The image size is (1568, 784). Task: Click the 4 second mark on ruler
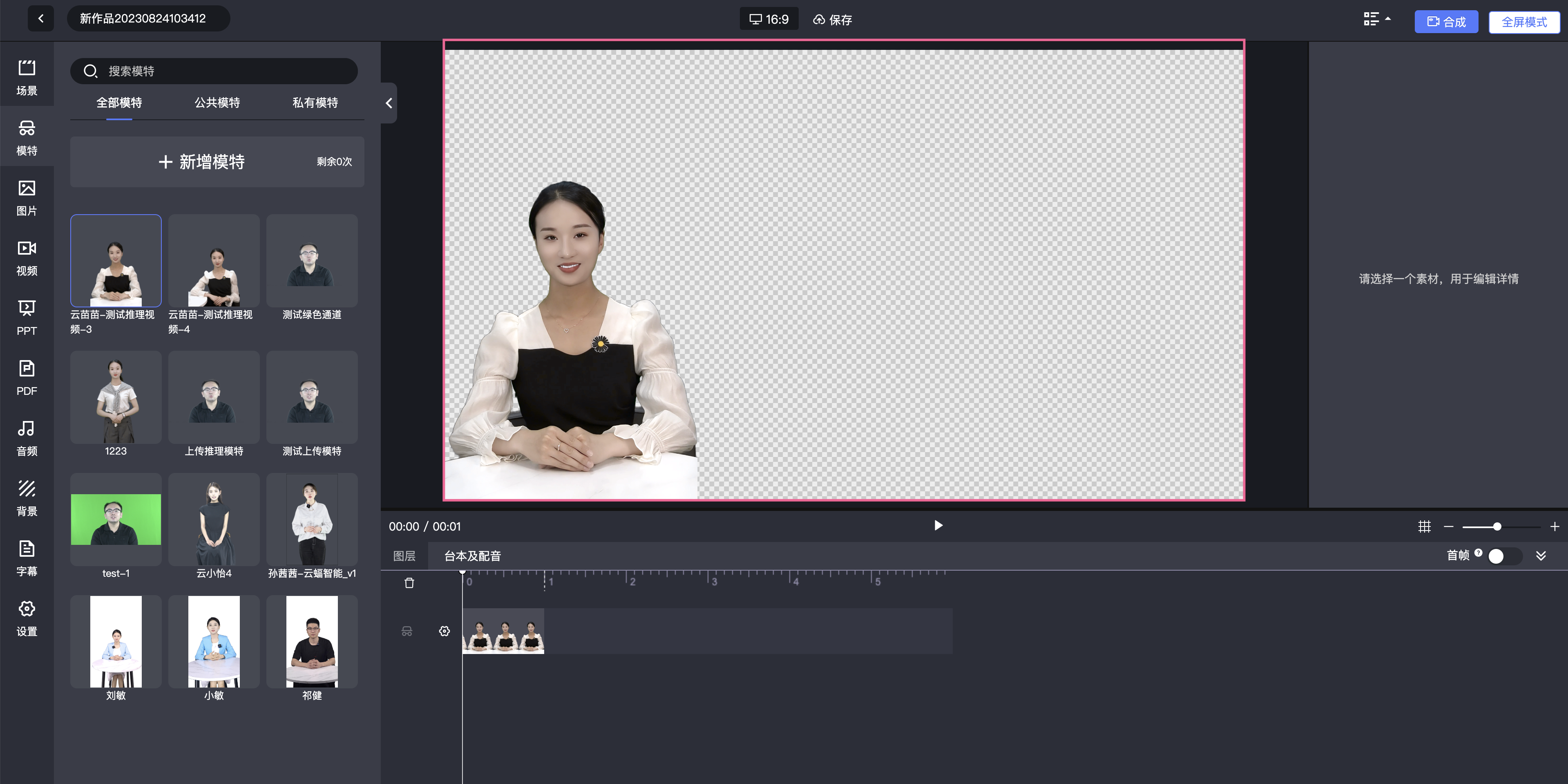[x=795, y=582]
